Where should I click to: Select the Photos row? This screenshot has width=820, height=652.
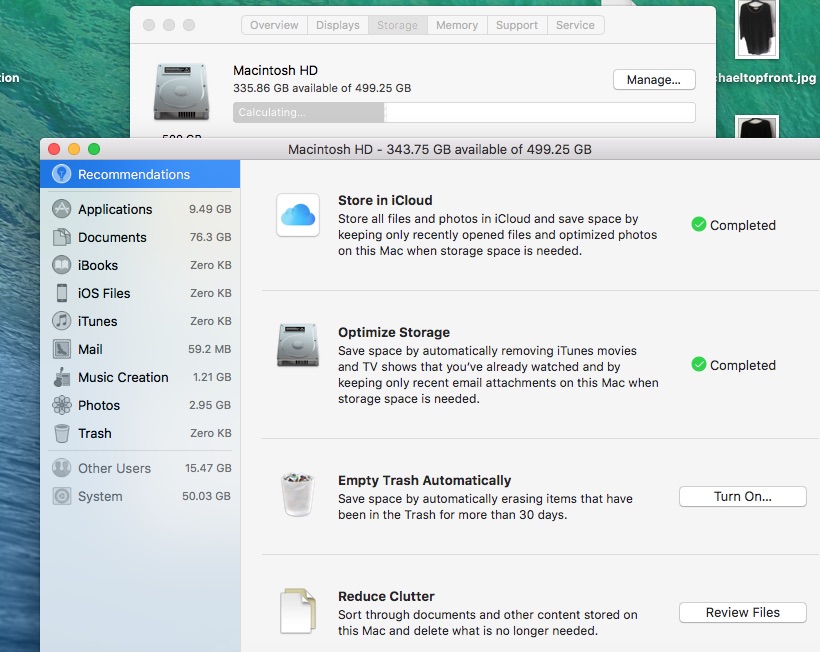pos(140,405)
